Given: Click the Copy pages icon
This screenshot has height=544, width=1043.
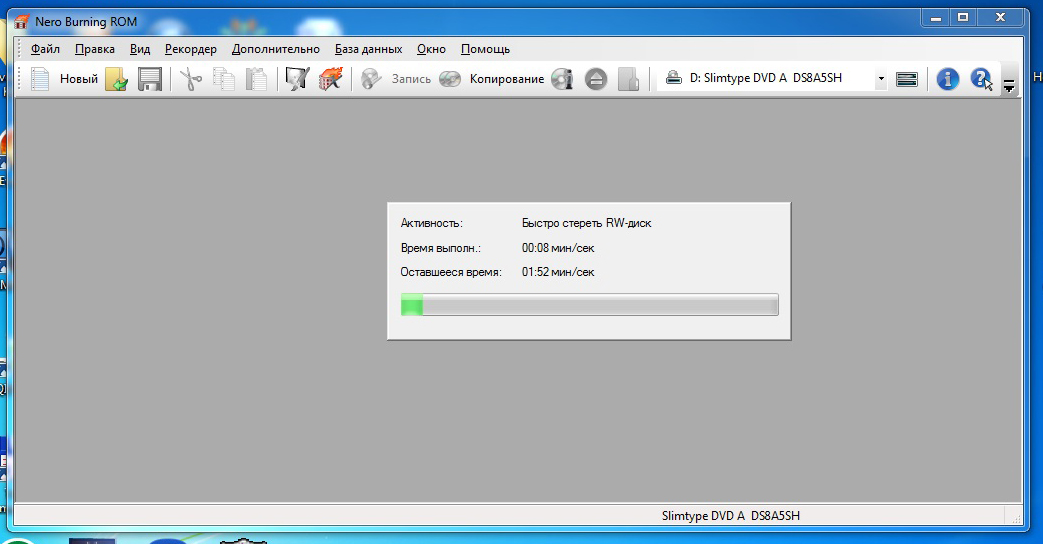Looking at the screenshot, I should coord(224,79).
